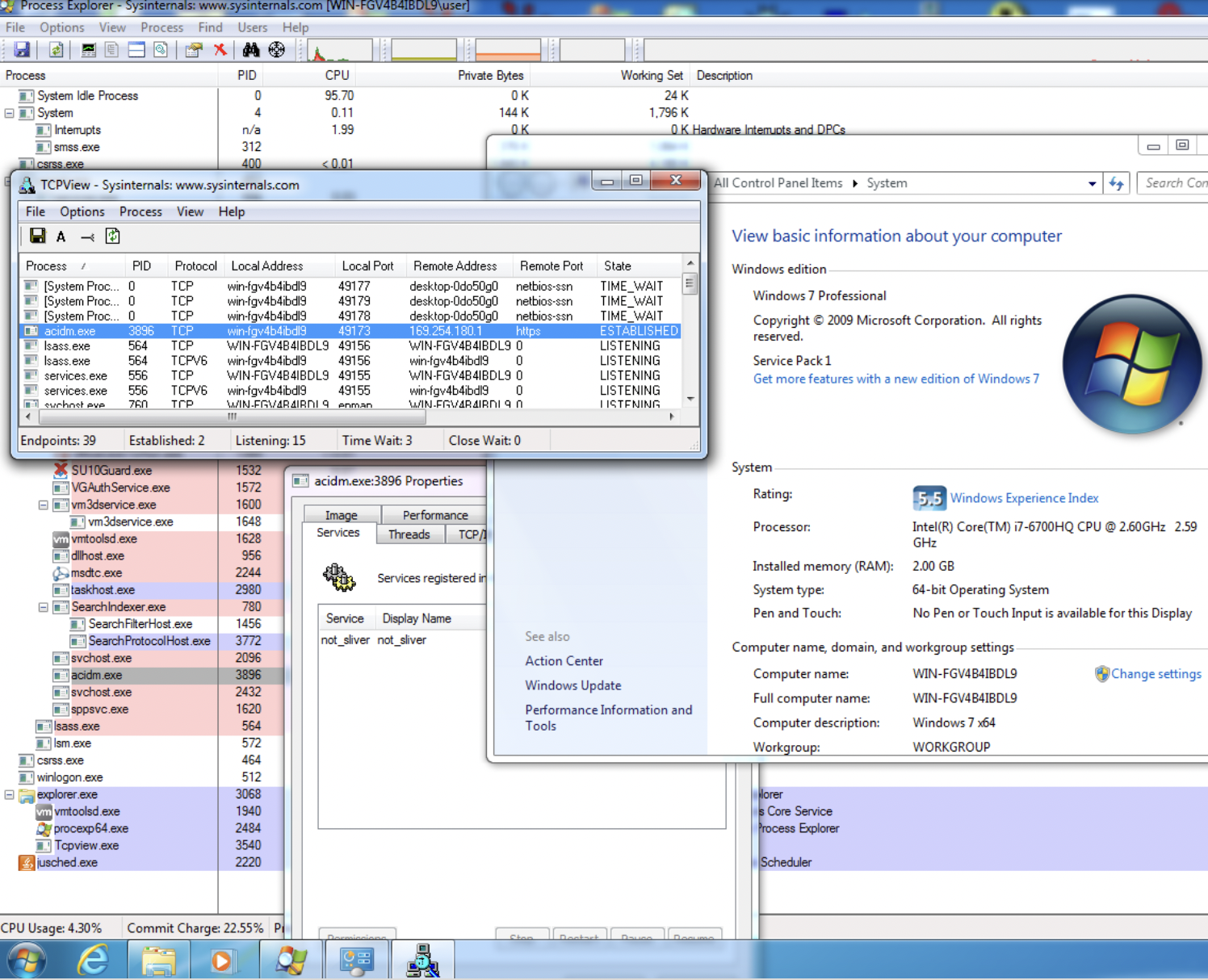Screen dimensions: 1208x980
Task: Click the binoculars Find Handle icon
Action: [x=251, y=50]
